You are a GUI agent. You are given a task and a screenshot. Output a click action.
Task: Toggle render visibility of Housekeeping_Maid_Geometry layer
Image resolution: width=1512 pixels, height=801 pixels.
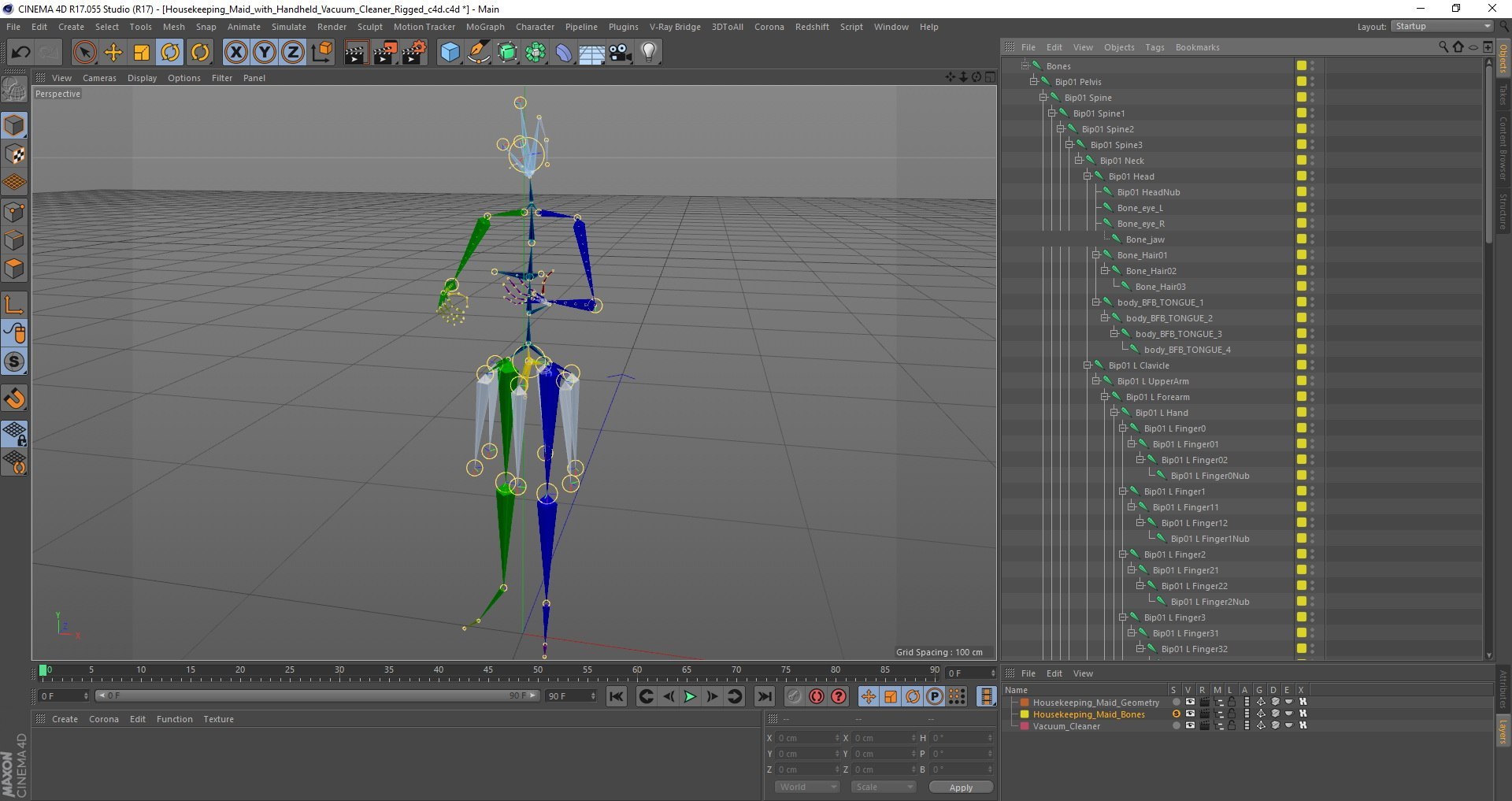click(1204, 702)
